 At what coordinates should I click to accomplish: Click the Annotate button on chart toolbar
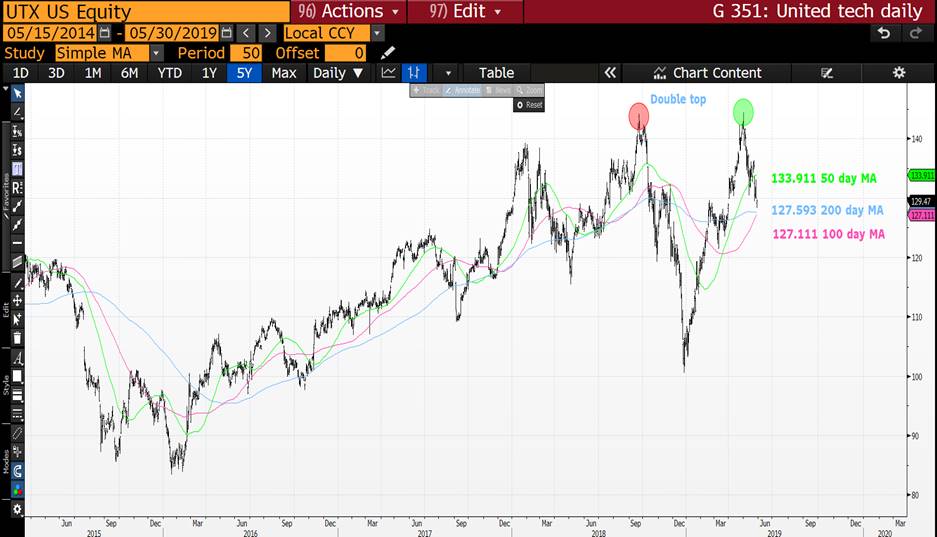(x=462, y=90)
